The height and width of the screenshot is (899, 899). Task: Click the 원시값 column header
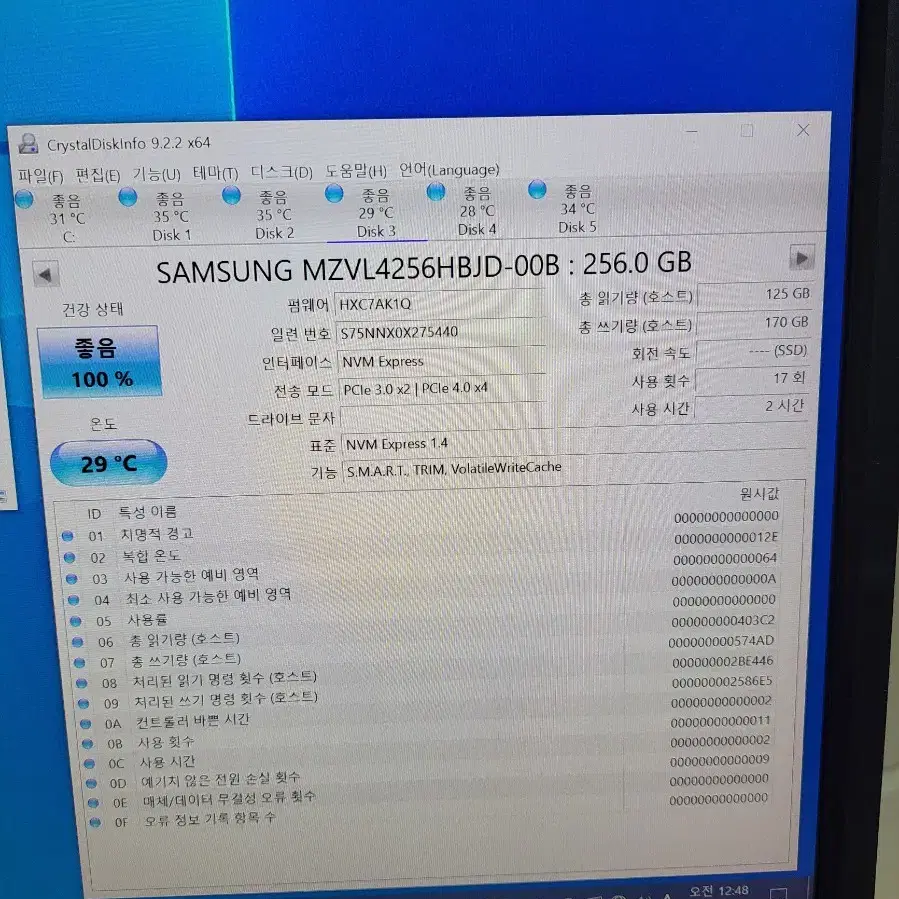coord(759,494)
